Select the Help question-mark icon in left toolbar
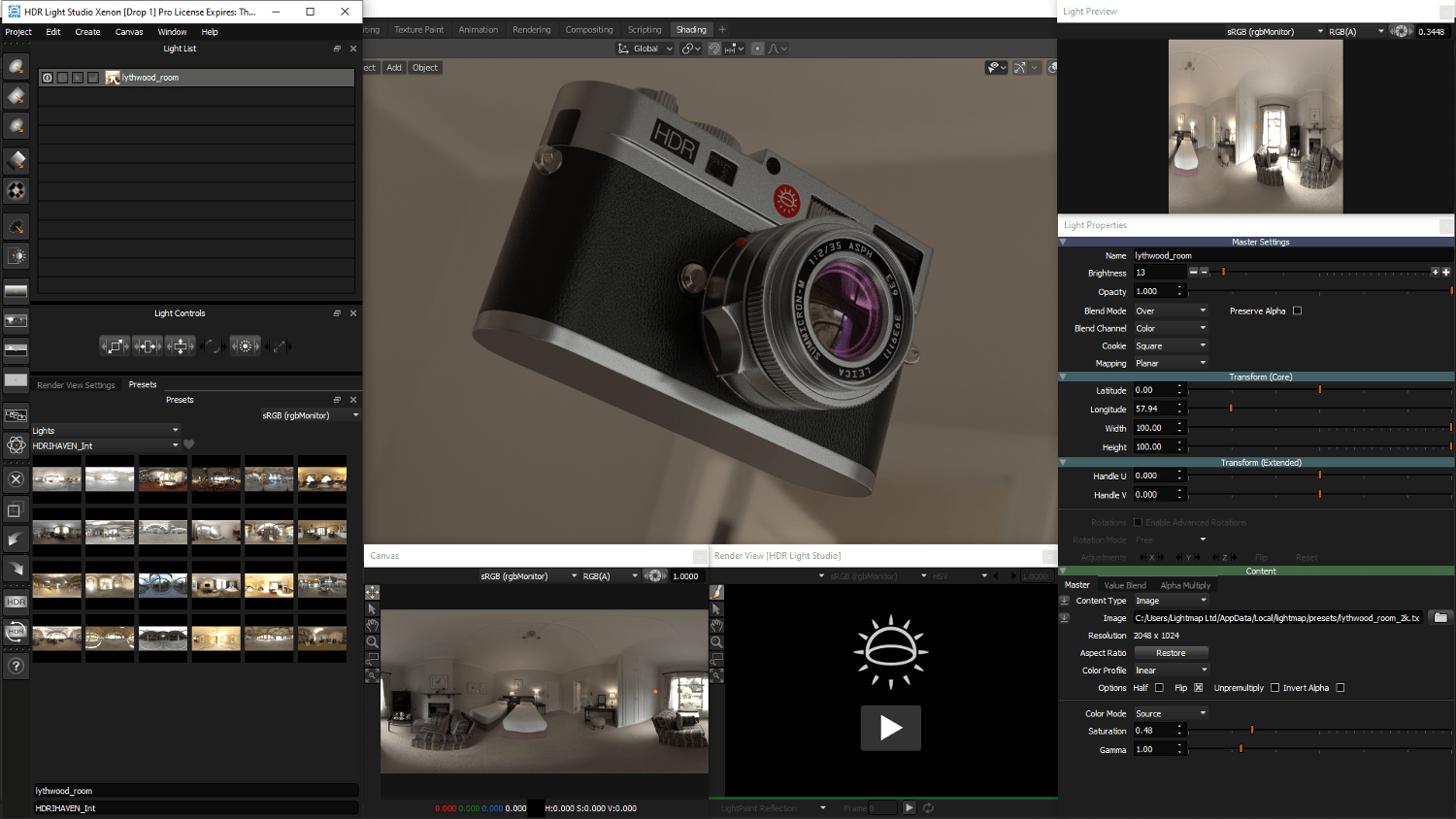This screenshot has height=819, width=1456. coord(17,666)
